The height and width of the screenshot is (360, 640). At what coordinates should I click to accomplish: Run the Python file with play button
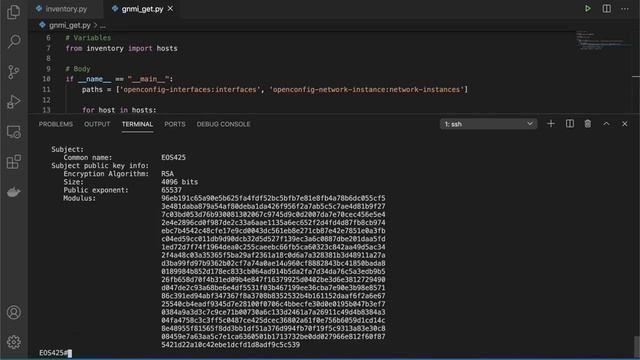click(x=587, y=9)
